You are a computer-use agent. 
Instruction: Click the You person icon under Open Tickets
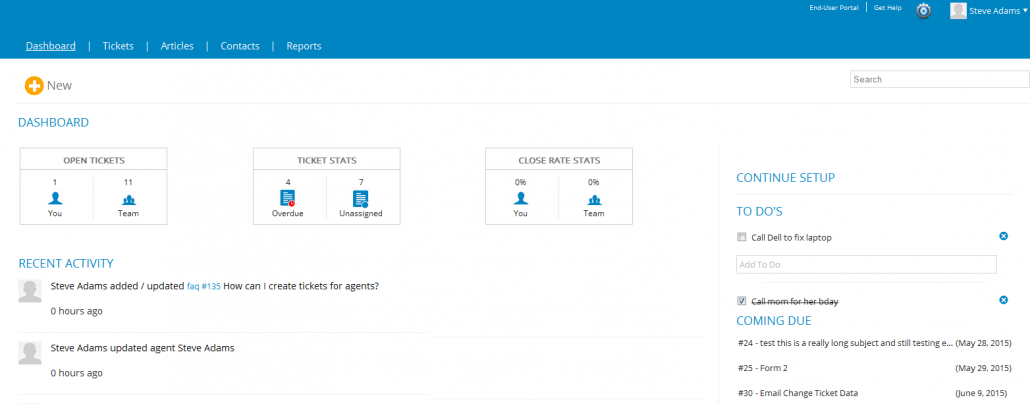click(x=56, y=198)
